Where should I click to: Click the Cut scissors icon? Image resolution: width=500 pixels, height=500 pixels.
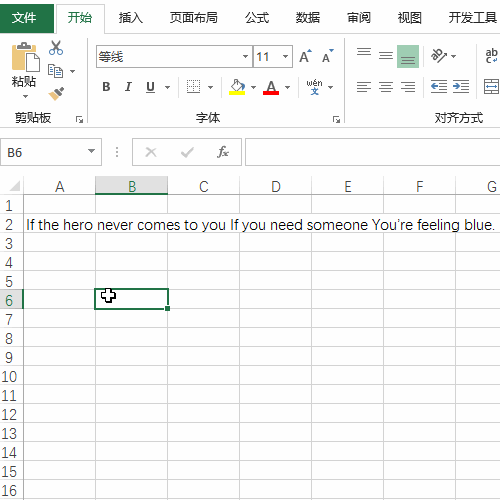[x=56, y=48]
